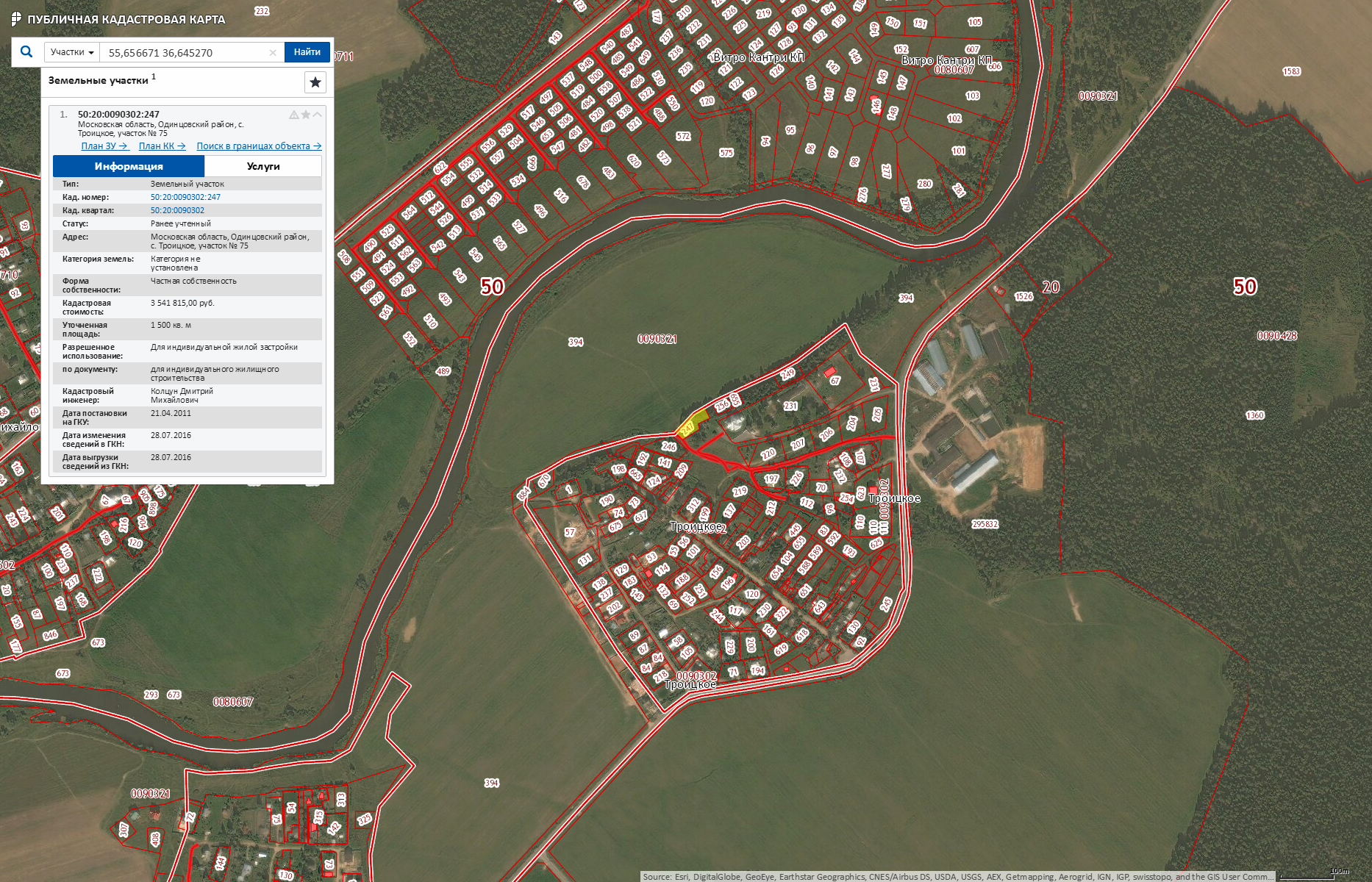Image resolution: width=1372 pixels, height=882 pixels.
Task: Open the Участки search type dropdown
Action: coord(72,52)
